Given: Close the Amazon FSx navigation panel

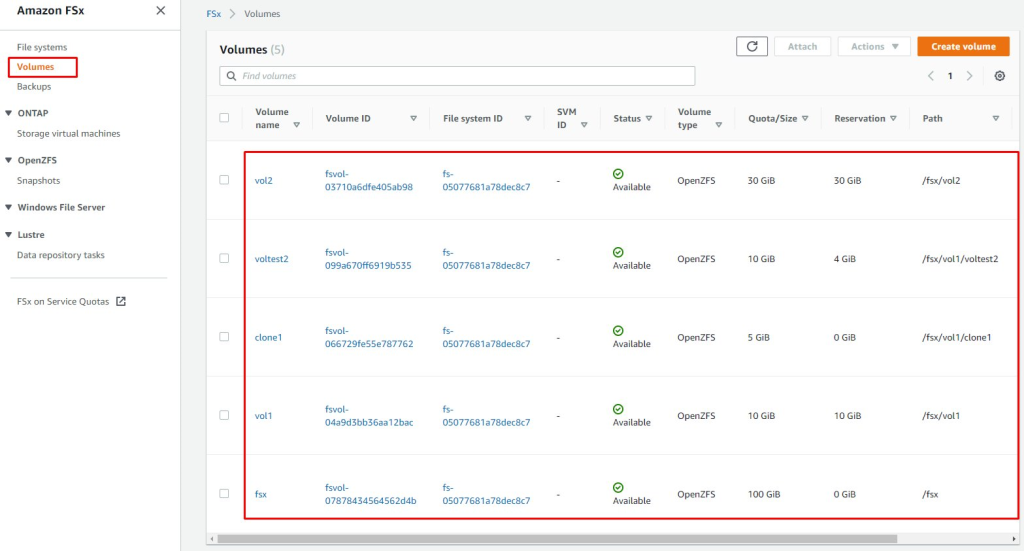Looking at the screenshot, I should pyautogui.click(x=161, y=10).
